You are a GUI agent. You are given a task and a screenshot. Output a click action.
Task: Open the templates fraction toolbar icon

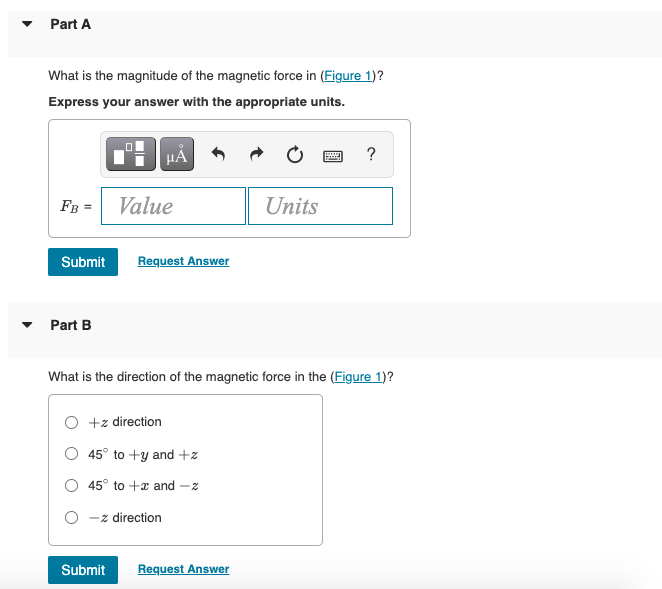click(x=131, y=154)
